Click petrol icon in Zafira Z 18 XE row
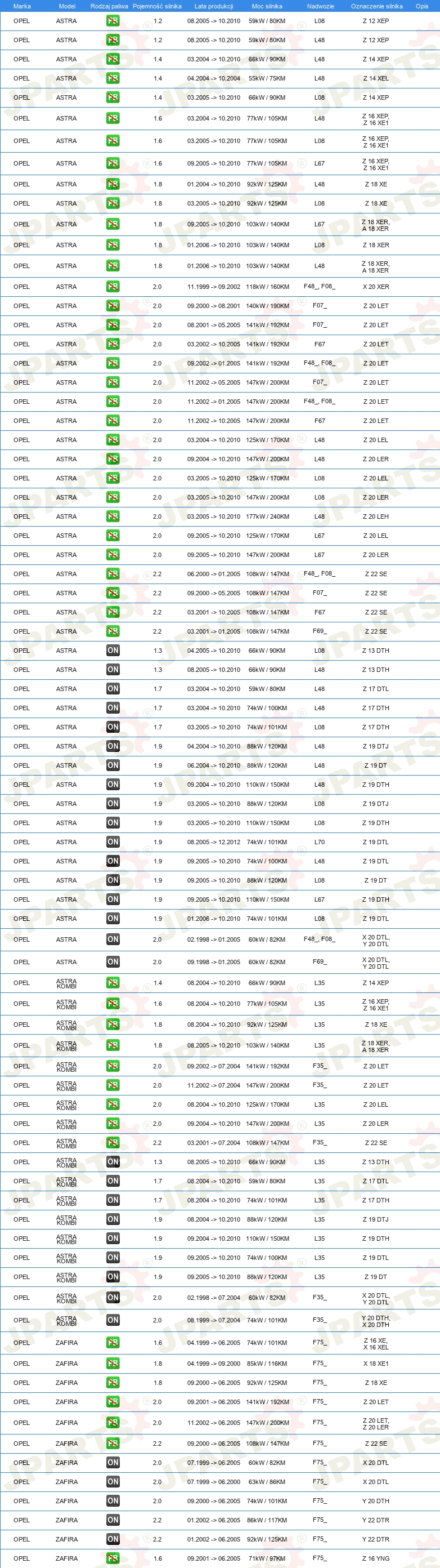 tap(113, 1382)
